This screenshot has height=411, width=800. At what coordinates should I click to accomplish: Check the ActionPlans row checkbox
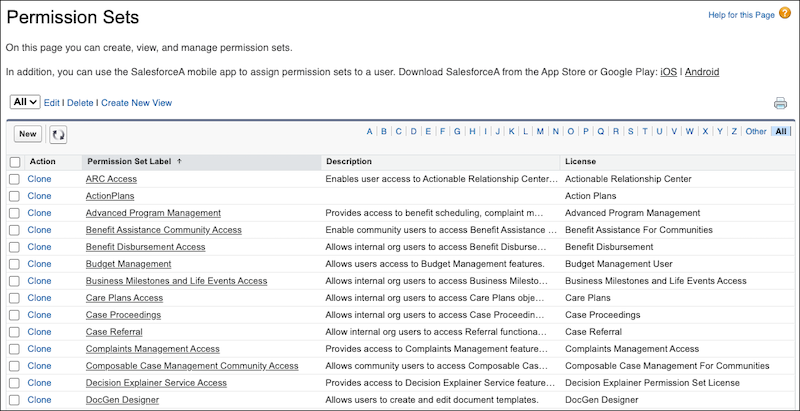15,196
